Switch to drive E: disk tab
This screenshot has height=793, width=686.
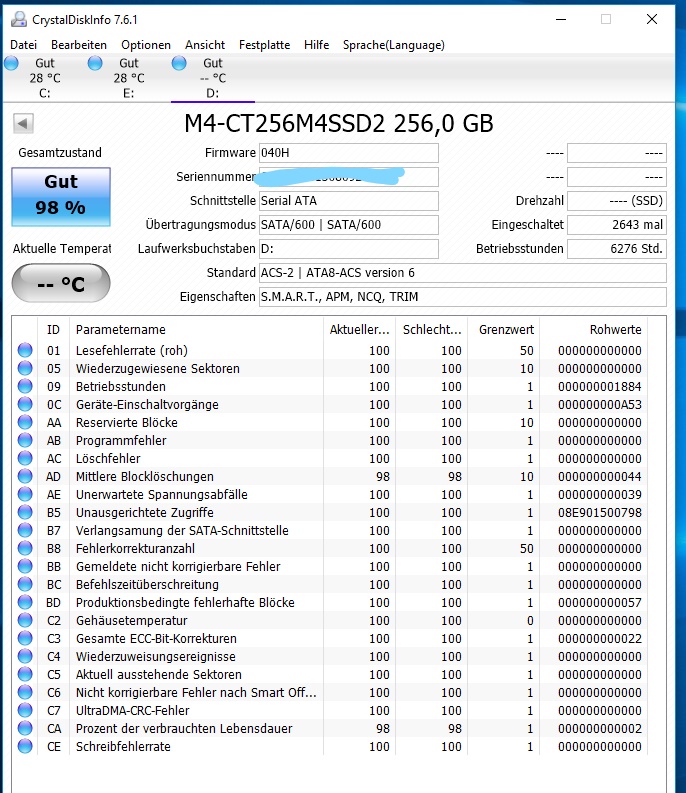click(128, 78)
